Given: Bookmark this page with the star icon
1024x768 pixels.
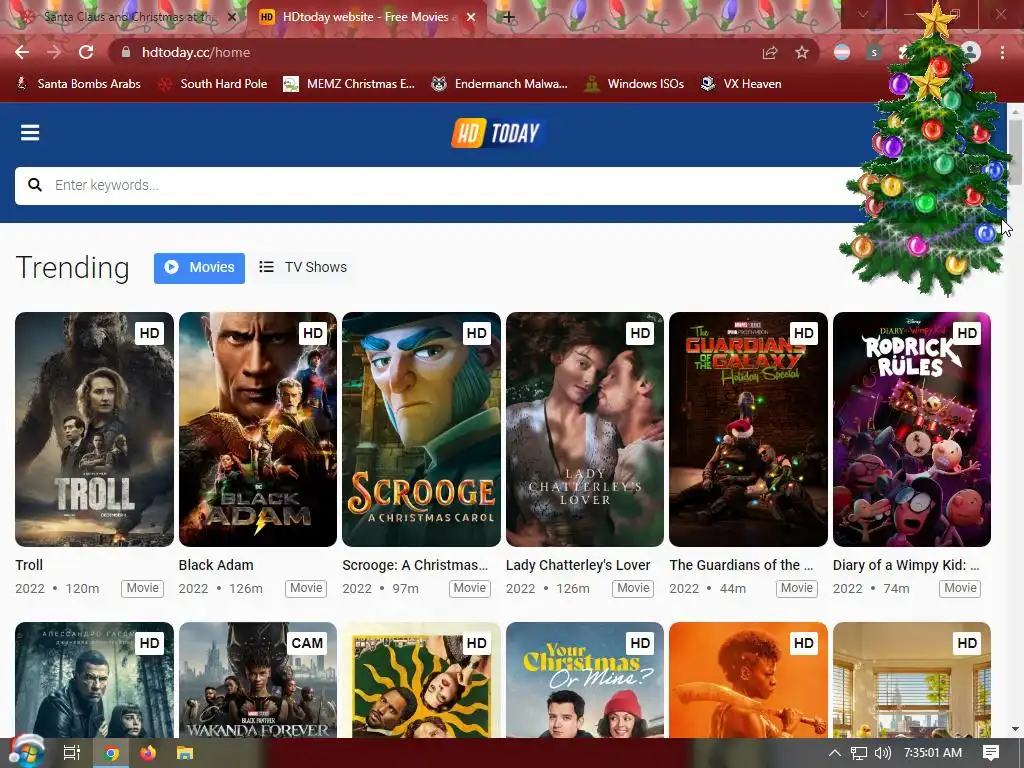Looking at the screenshot, I should [802, 52].
